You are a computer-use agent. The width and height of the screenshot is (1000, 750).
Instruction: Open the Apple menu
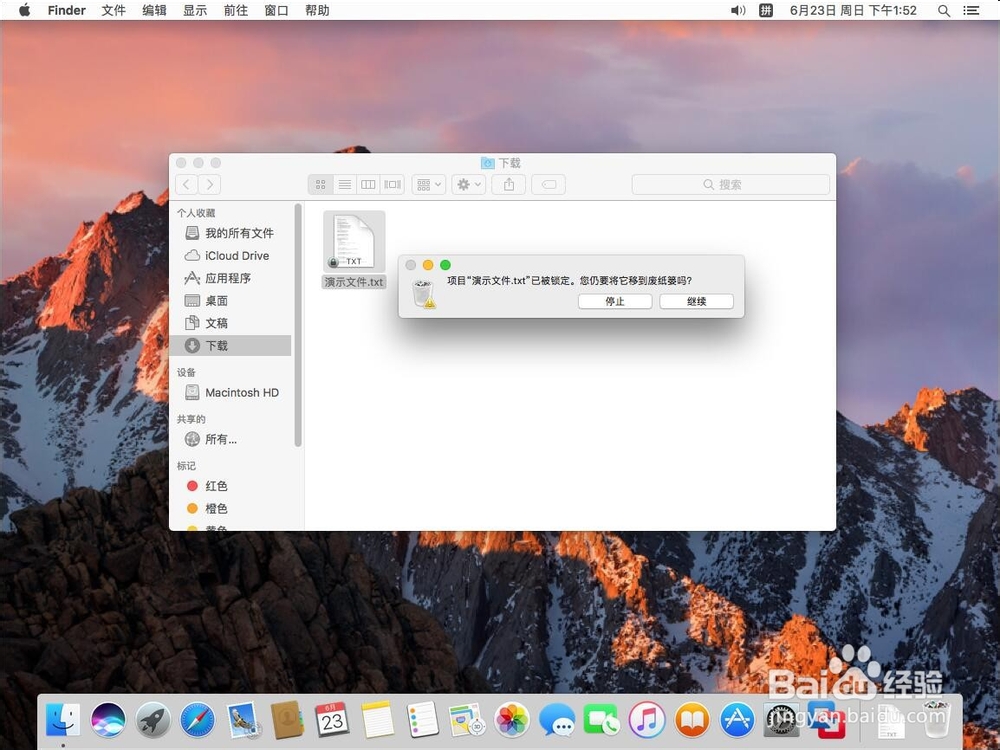(x=24, y=10)
